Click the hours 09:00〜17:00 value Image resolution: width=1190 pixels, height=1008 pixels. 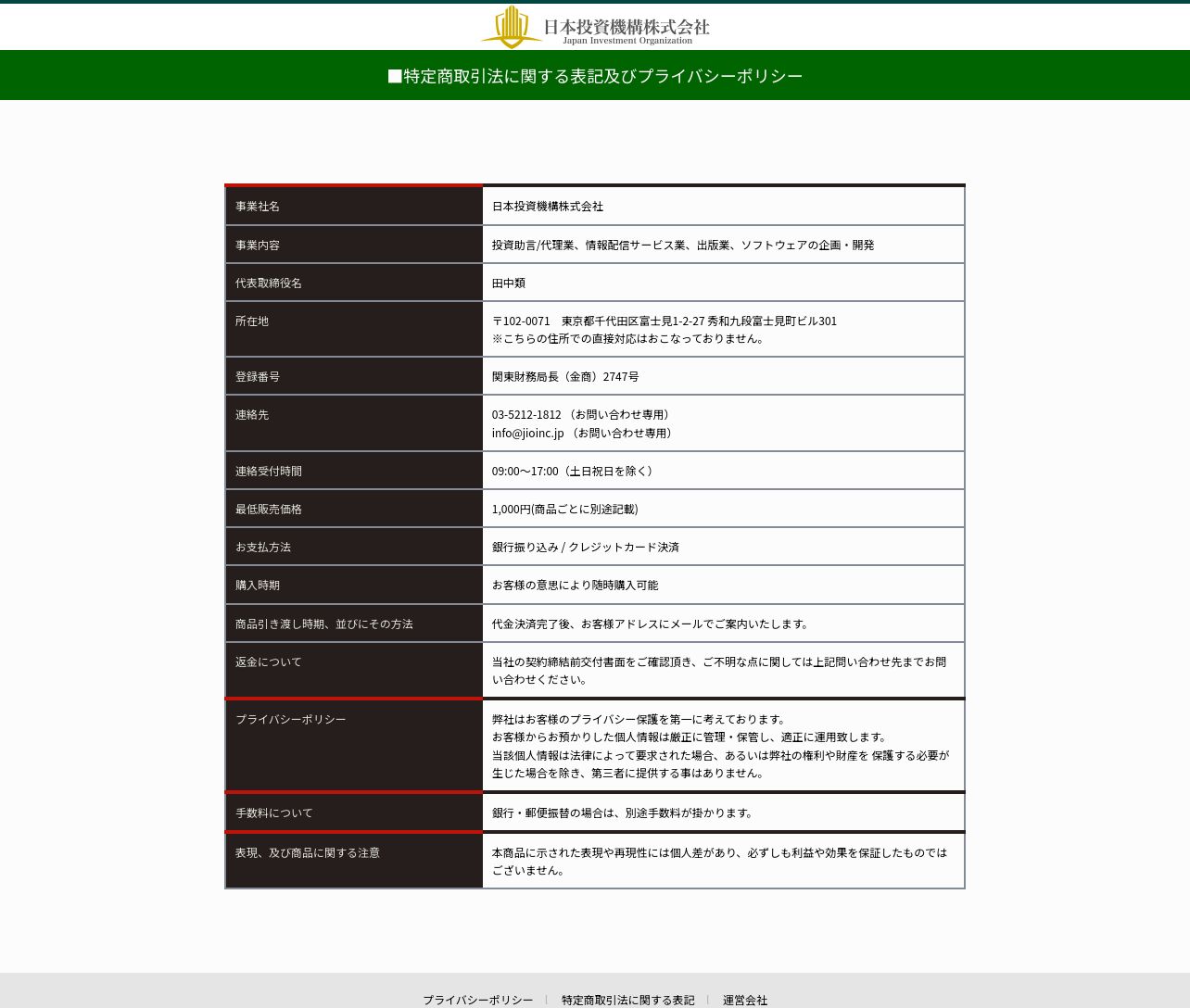[x=575, y=472]
